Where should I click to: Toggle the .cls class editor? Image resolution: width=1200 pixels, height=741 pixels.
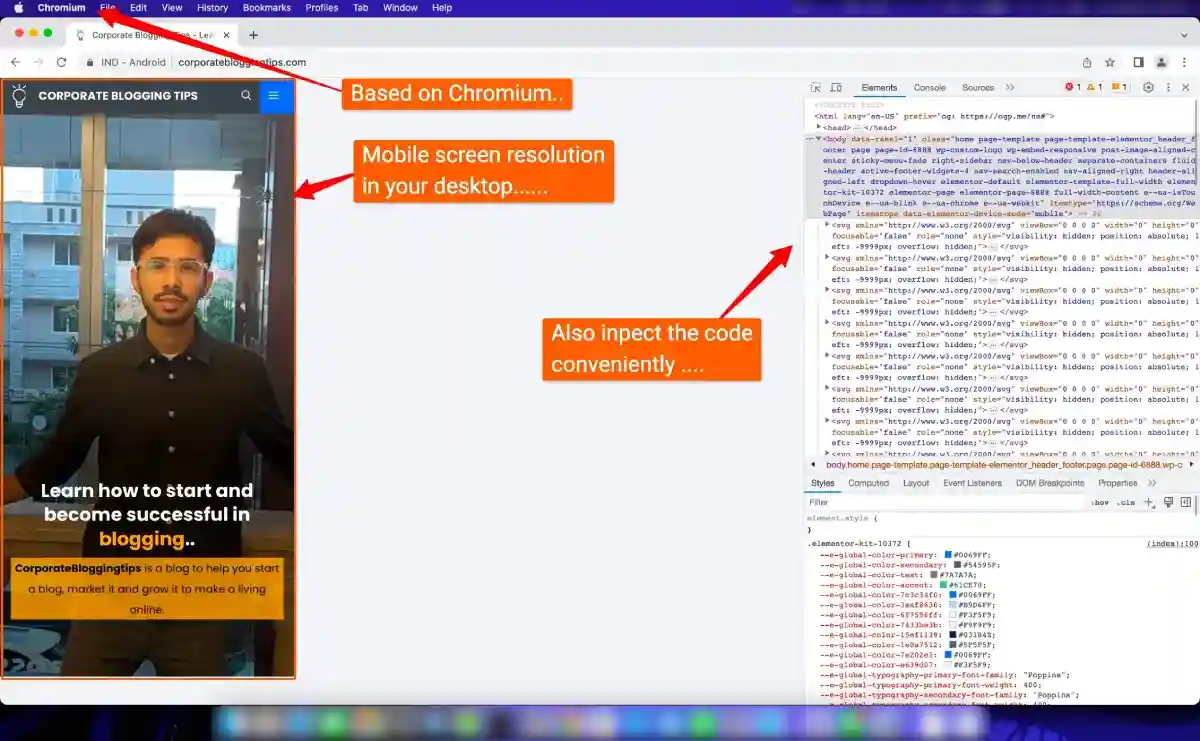tap(1125, 503)
